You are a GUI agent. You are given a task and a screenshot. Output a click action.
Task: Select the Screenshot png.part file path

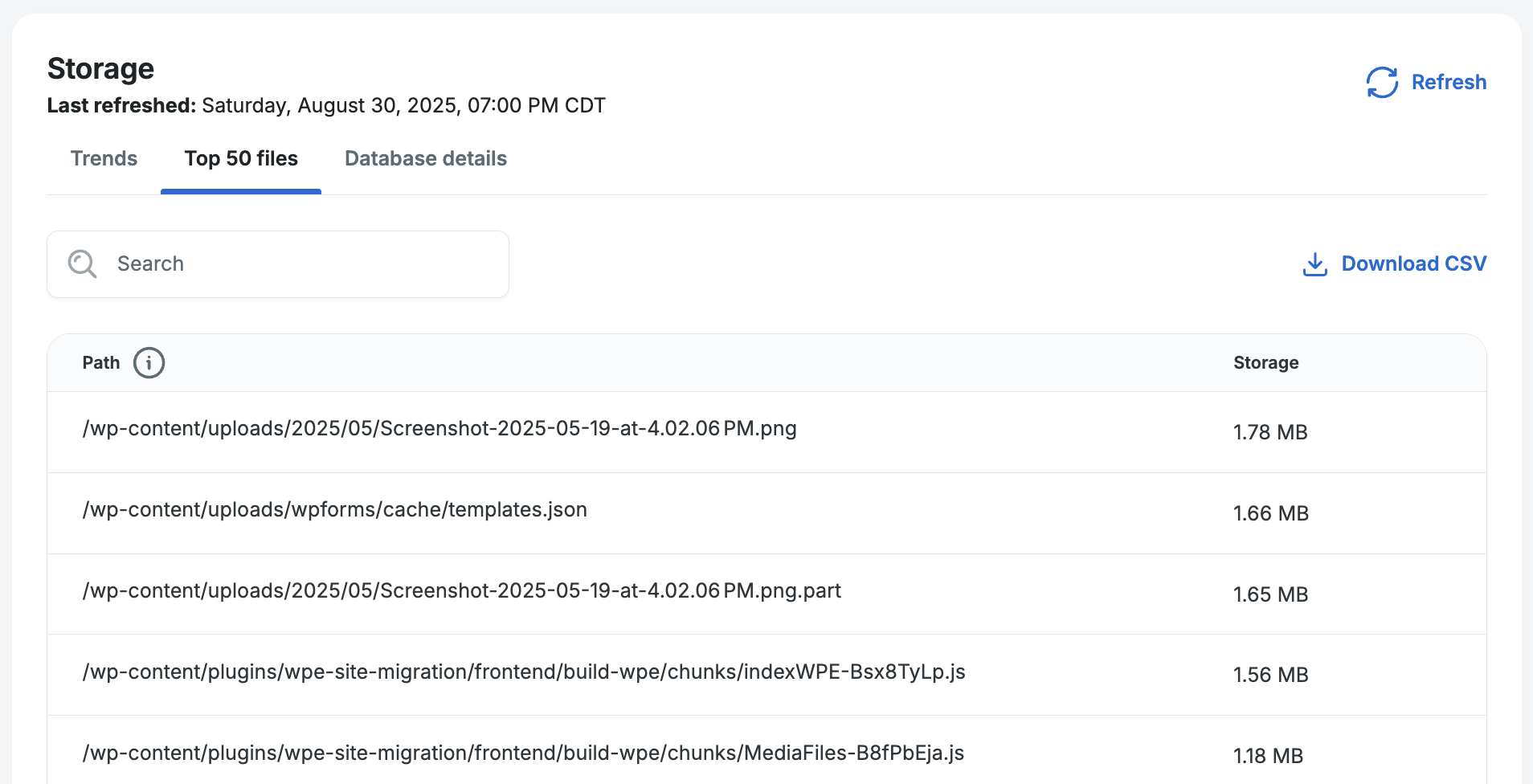pos(461,591)
